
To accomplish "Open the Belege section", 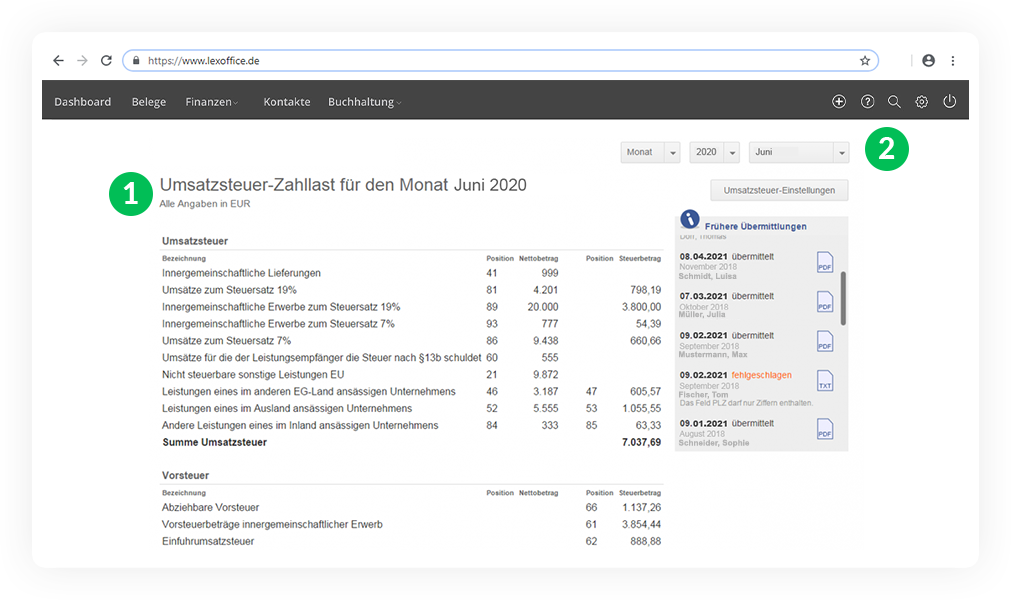I will (149, 102).
